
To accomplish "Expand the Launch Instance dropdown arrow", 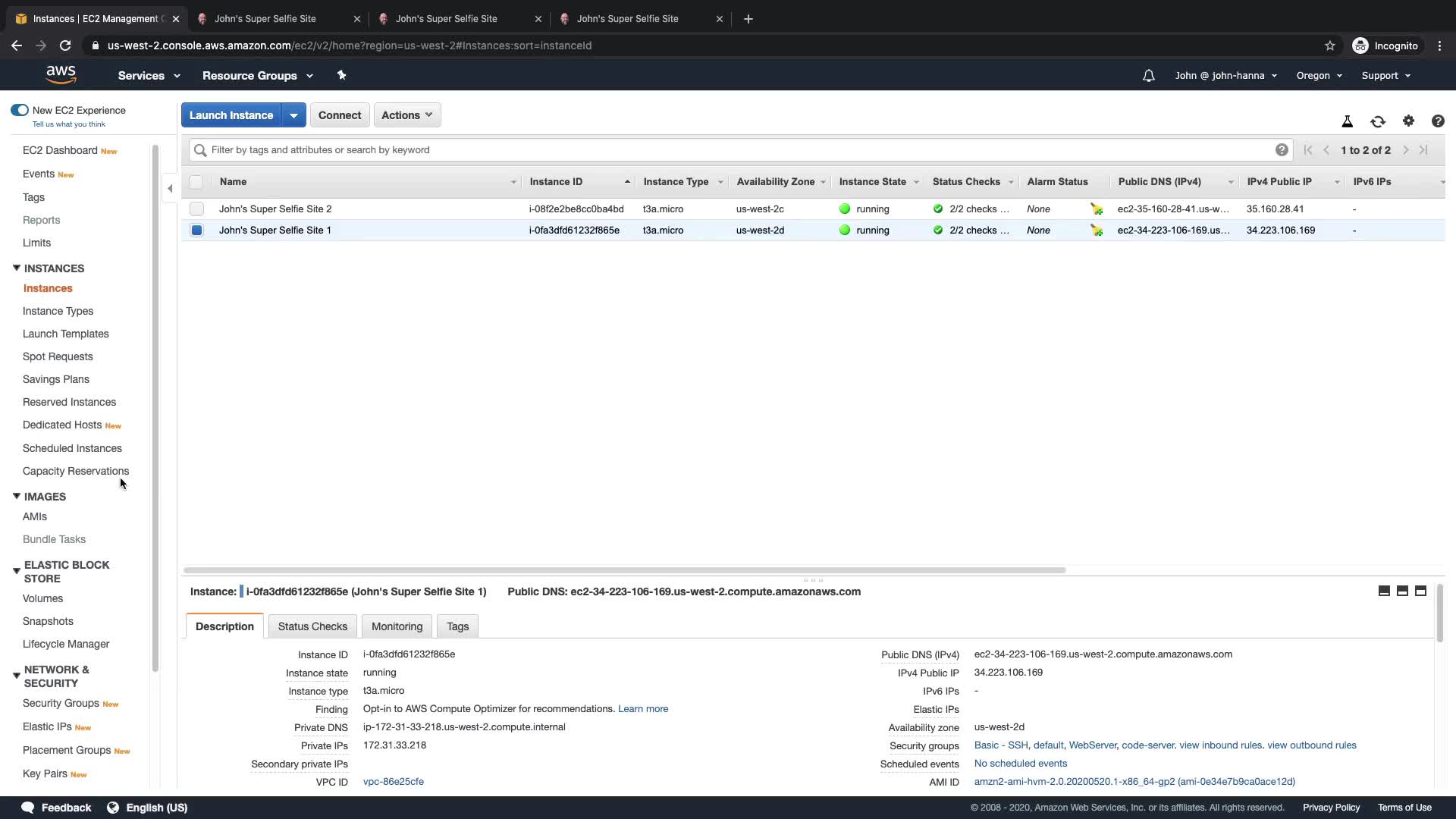I will [293, 115].
